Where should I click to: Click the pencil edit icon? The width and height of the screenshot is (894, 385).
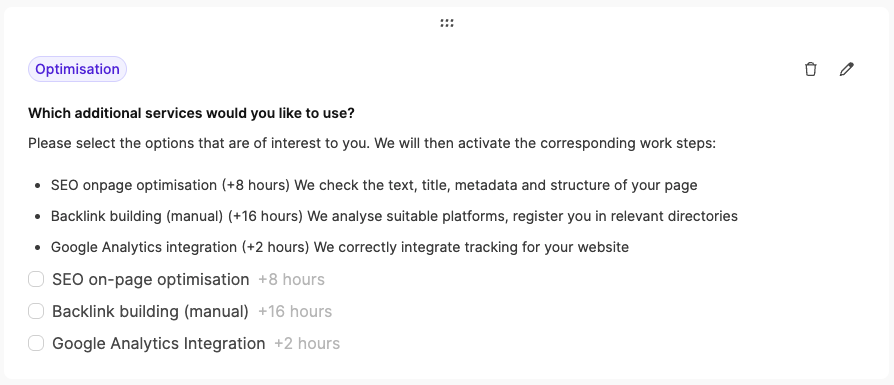(847, 69)
